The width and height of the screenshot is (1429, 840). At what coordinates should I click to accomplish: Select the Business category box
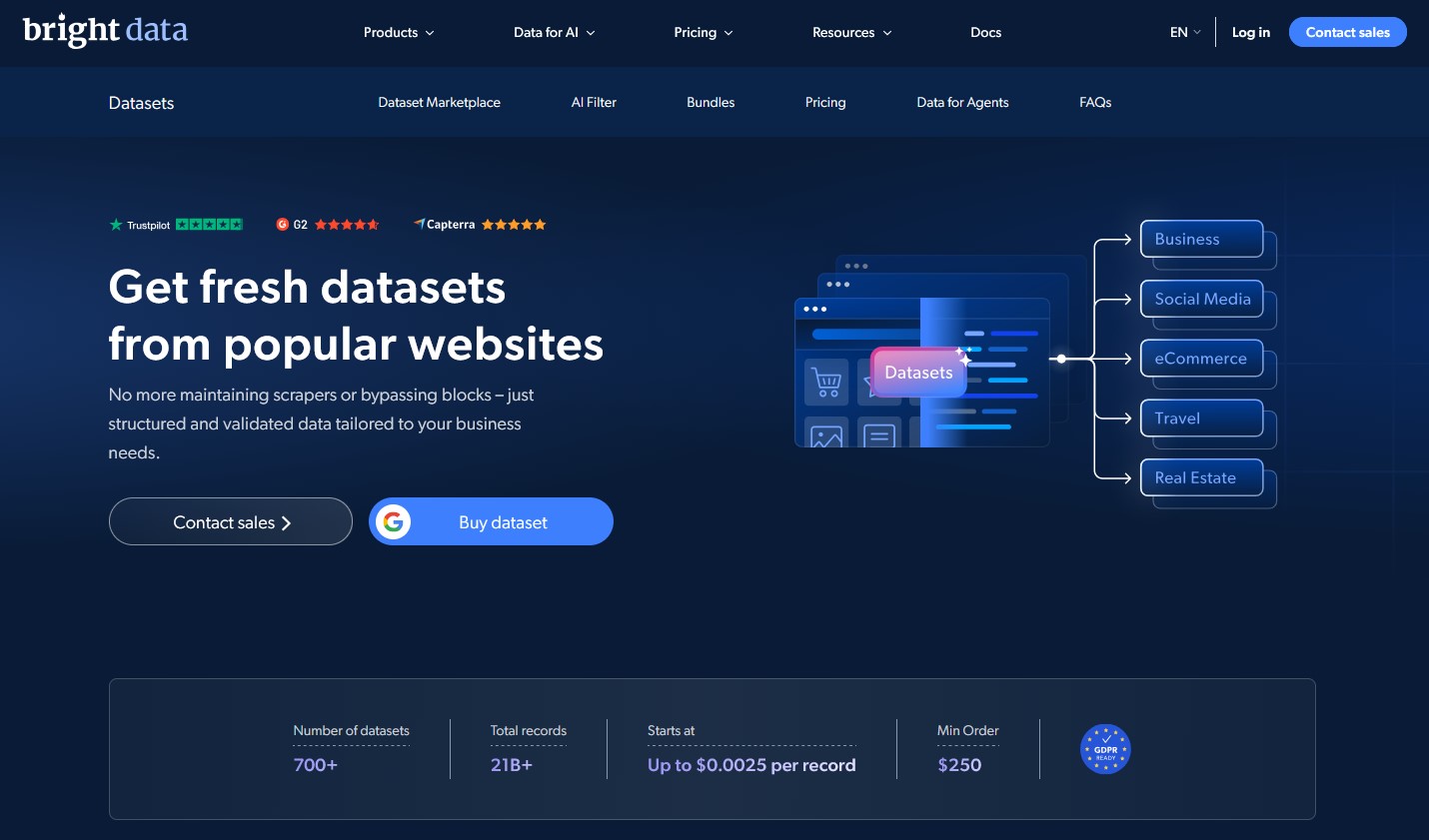(1202, 239)
